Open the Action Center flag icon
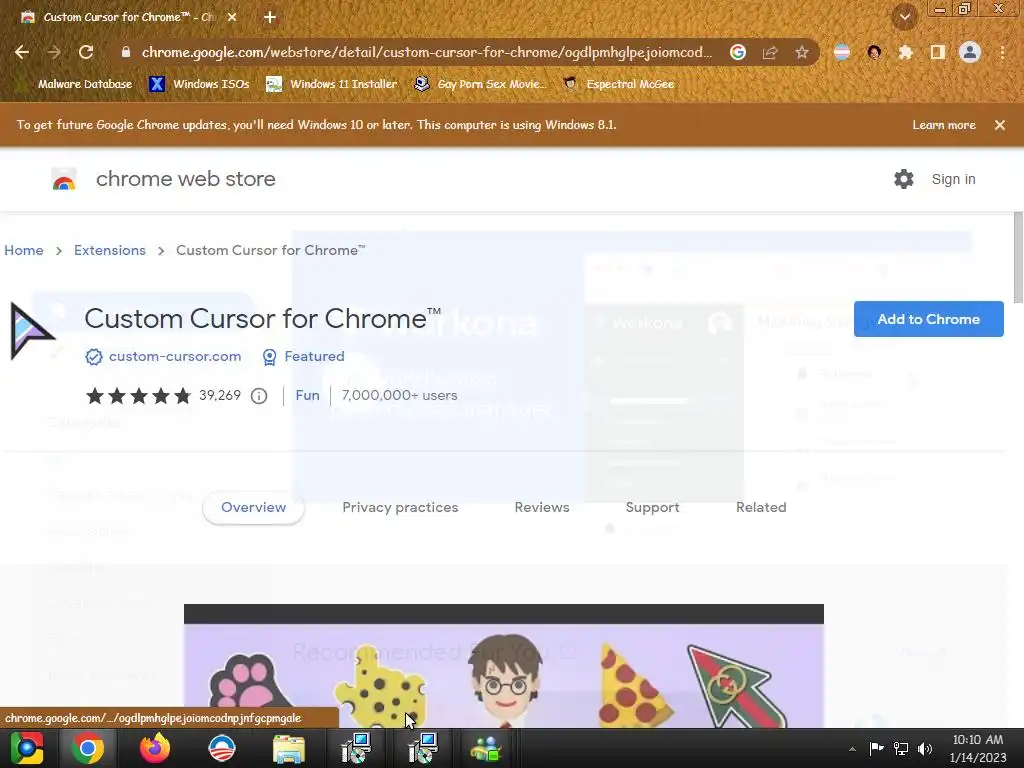 click(x=876, y=748)
